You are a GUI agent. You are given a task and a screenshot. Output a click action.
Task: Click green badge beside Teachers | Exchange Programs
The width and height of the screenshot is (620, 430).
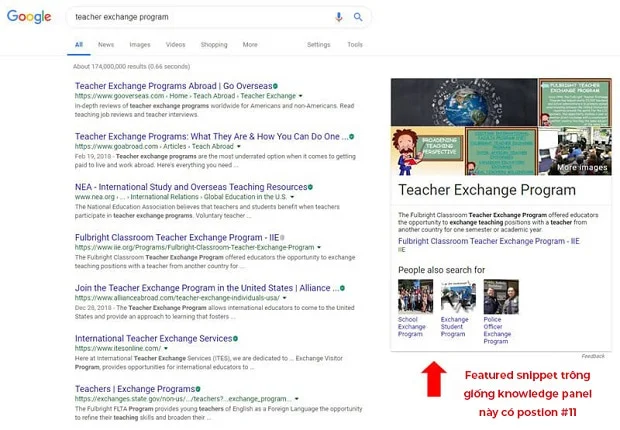pos(198,389)
